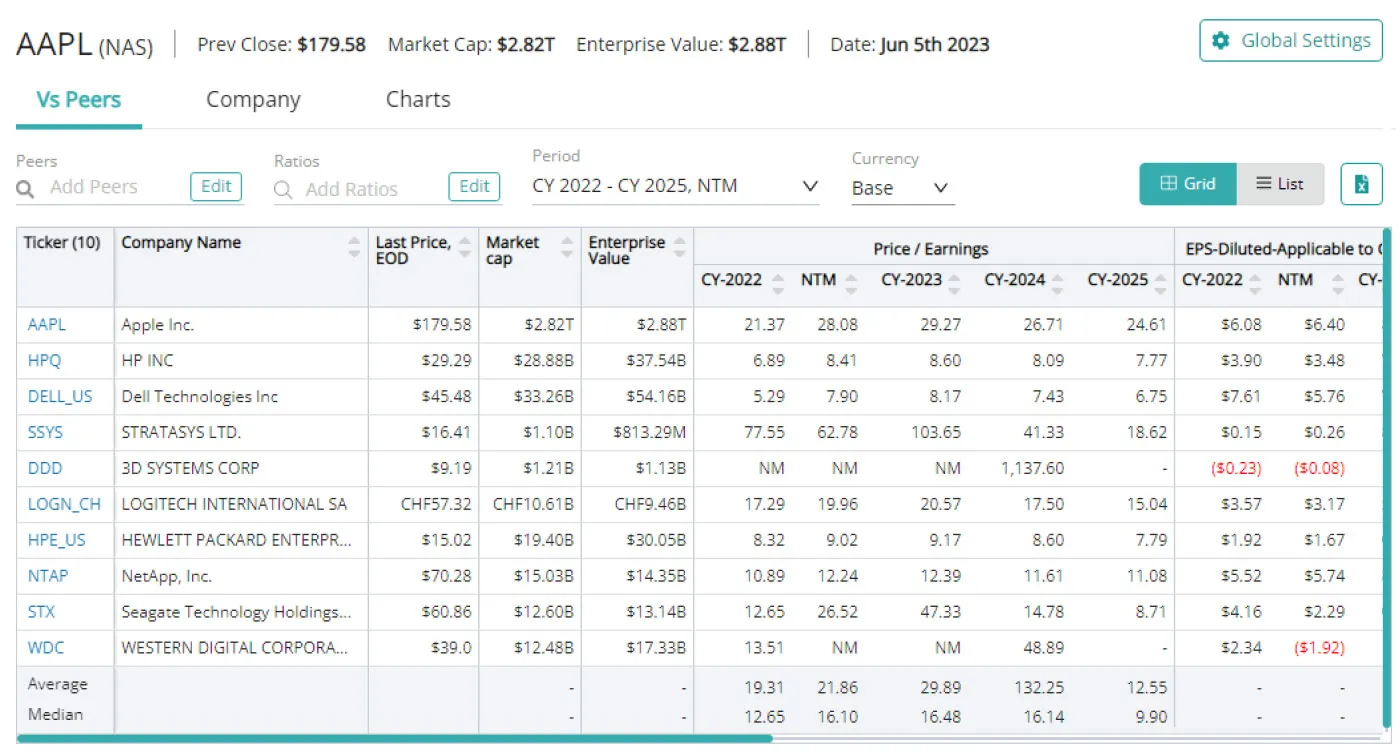The image size is (1400, 755).
Task: Click the $813.29M enterprise value cell
Action: pos(650,433)
